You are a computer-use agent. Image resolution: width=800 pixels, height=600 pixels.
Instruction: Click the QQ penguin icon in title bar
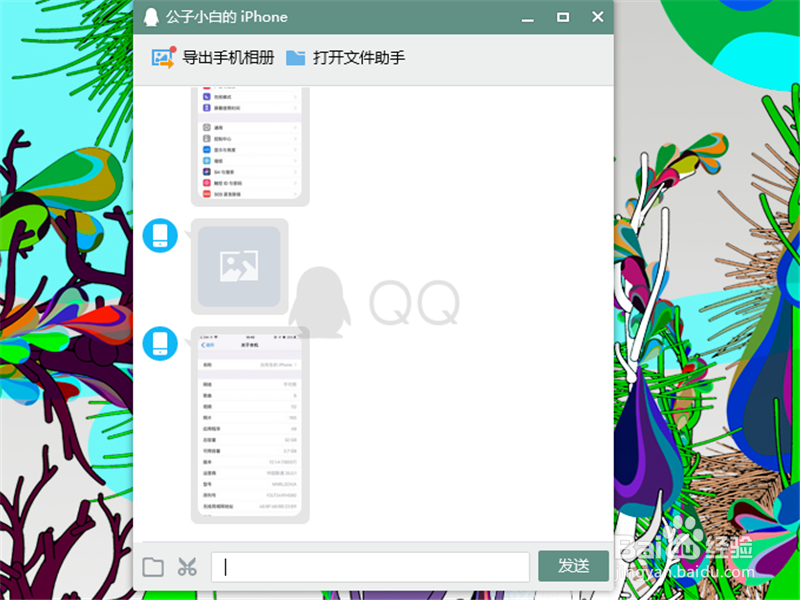click(x=151, y=17)
